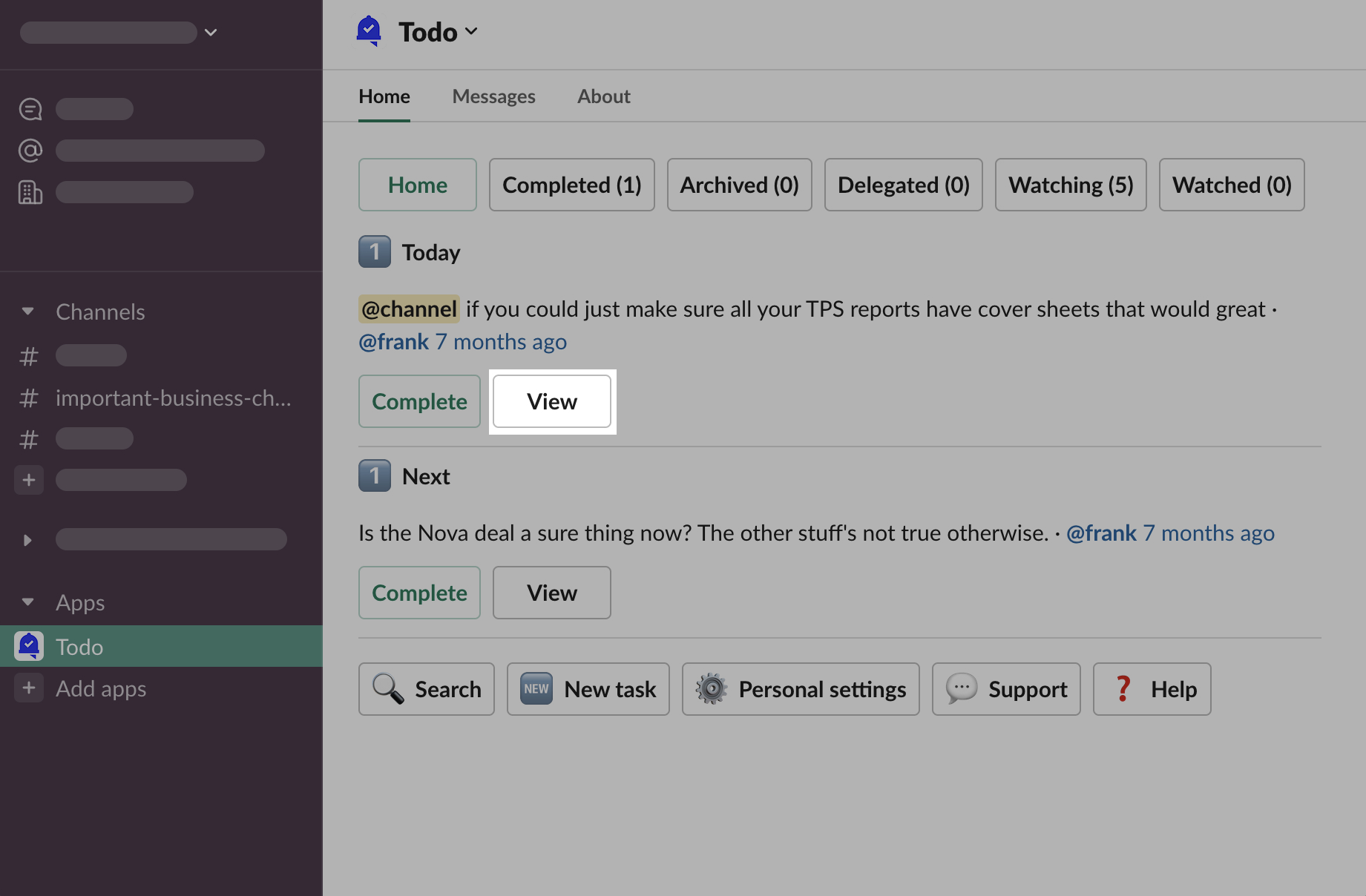Click the plus icon beside Add apps

[29, 688]
